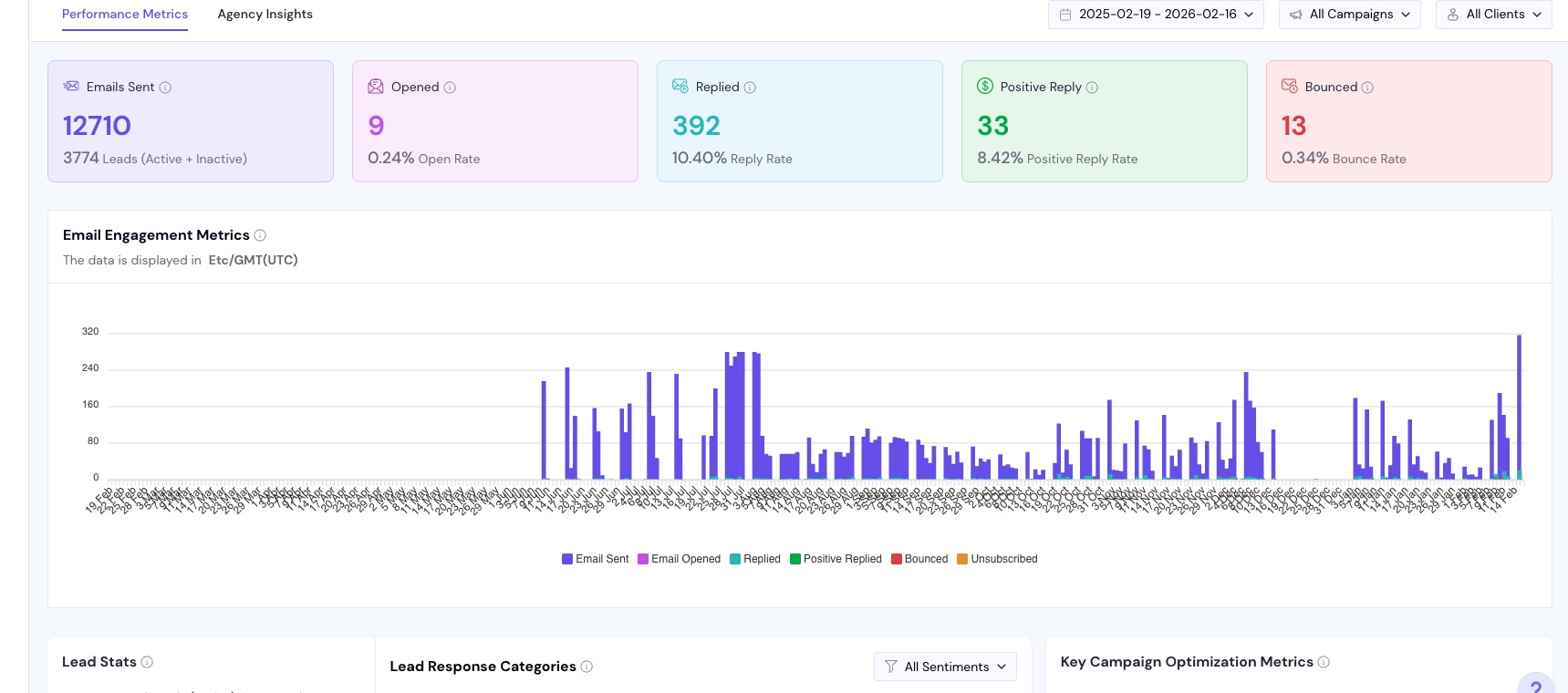Click info icon by Key Campaign Optimization Metrics
Screen dimensions: 1568x693
(x=1324, y=662)
